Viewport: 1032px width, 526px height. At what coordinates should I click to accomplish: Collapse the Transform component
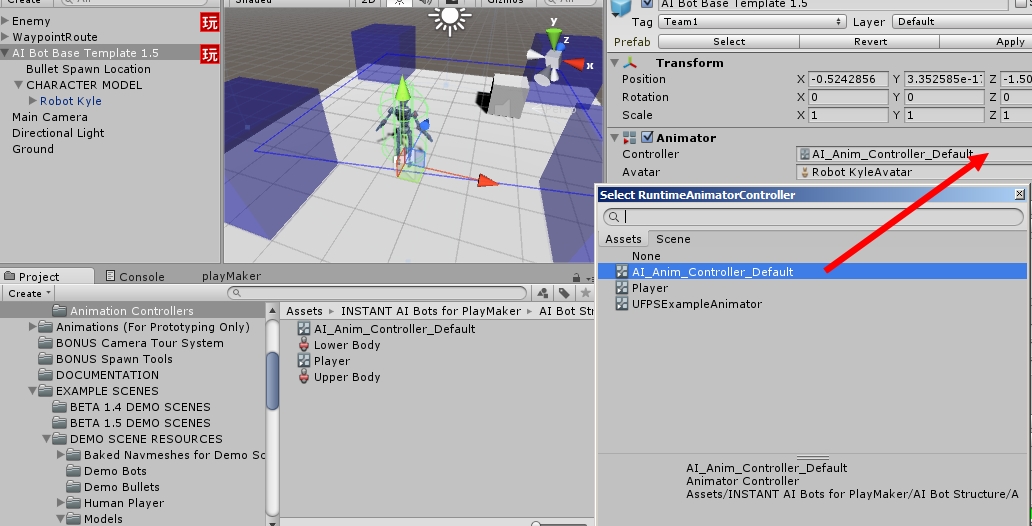click(615, 63)
